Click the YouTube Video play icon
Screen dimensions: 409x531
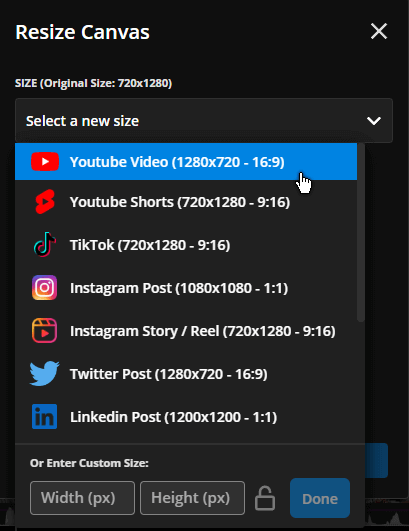[x=45, y=162]
